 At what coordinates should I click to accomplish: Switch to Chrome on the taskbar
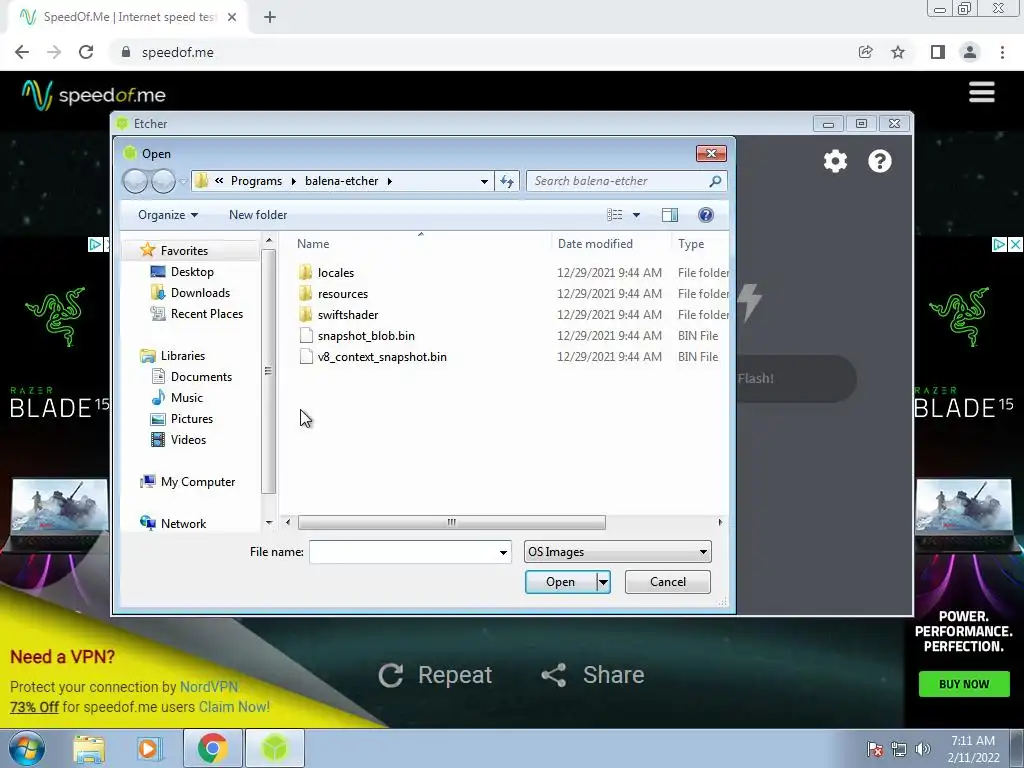pos(212,748)
